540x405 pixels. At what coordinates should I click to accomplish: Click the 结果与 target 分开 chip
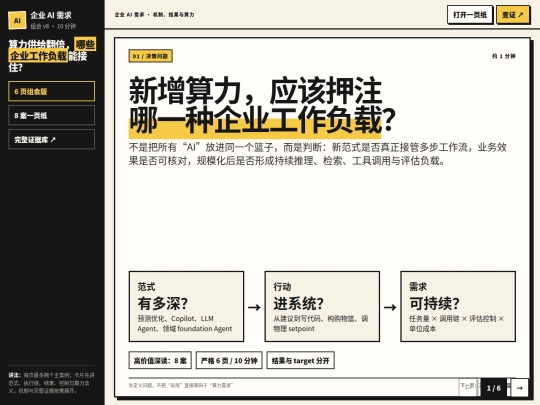[x=301, y=361]
